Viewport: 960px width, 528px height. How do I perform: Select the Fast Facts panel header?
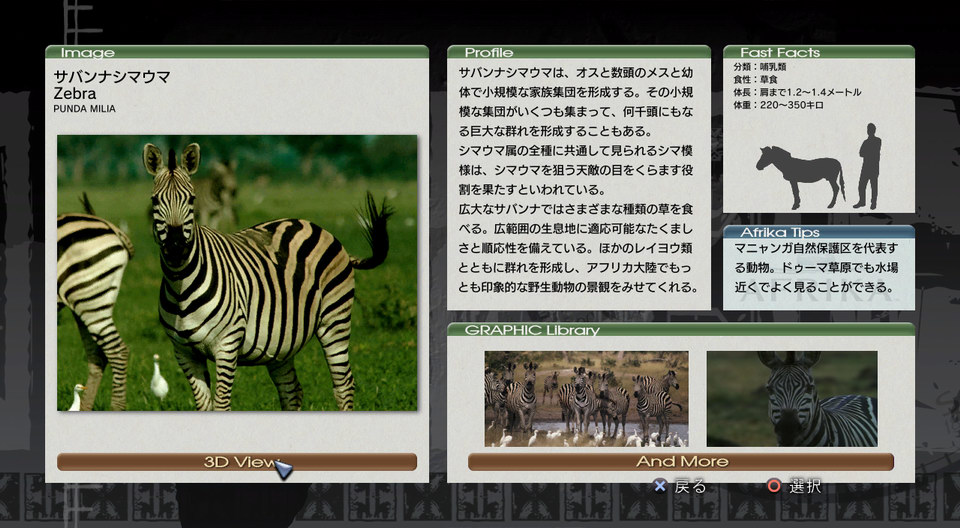click(779, 52)
